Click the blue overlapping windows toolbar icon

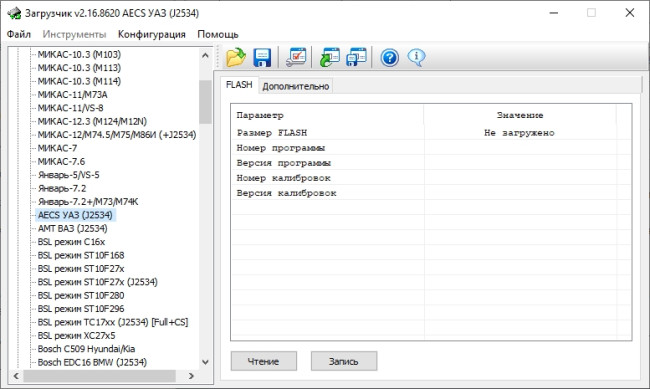[x=357, y=57]
